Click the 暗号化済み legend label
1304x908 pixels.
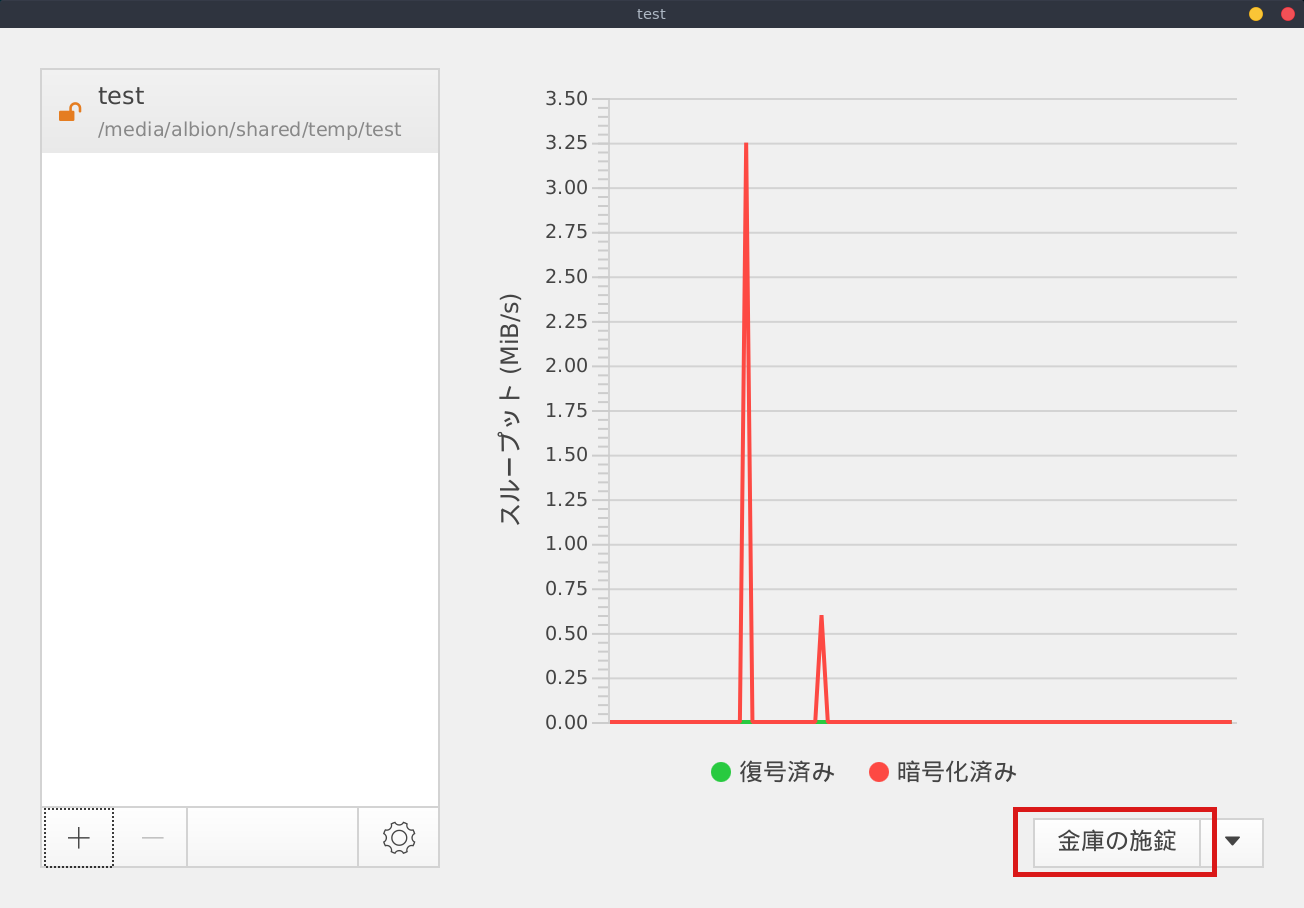(x=957, y=772)
